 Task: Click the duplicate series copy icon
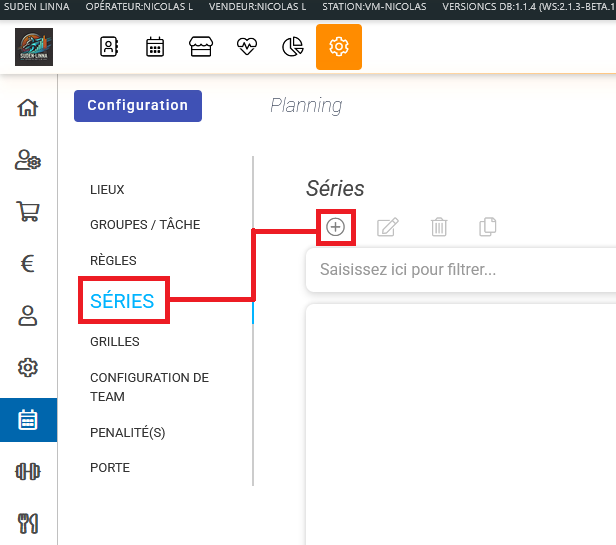pyautogui.click(x=488, y=227)
